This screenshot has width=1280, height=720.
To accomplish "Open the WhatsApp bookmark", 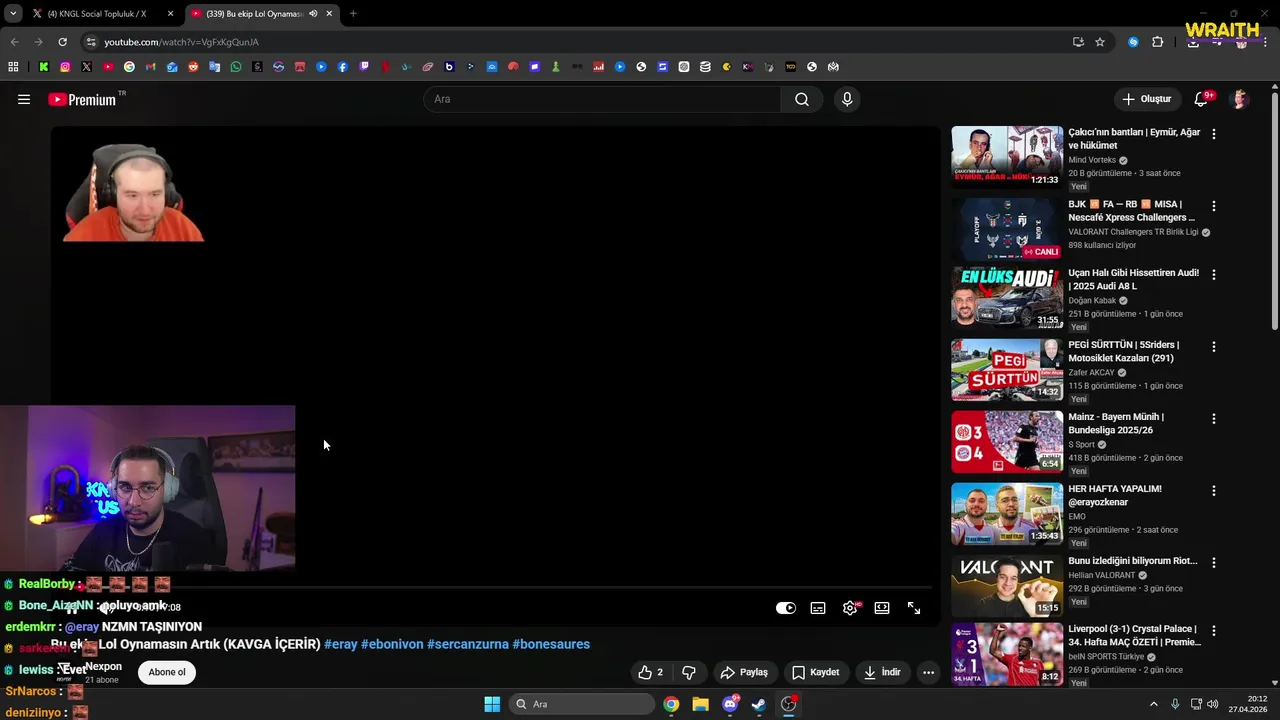I will [x=236, y=67].
